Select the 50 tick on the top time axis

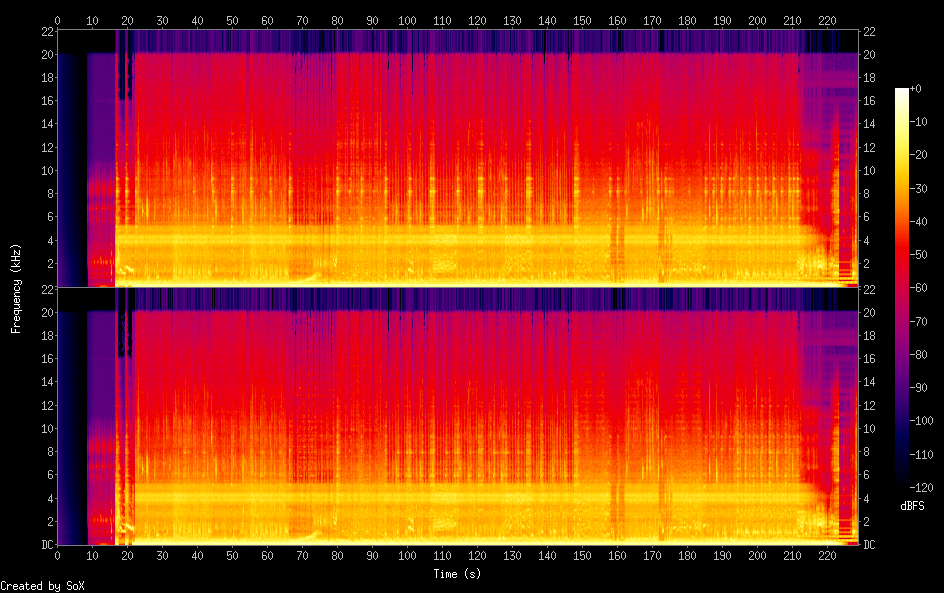point(232,20)
